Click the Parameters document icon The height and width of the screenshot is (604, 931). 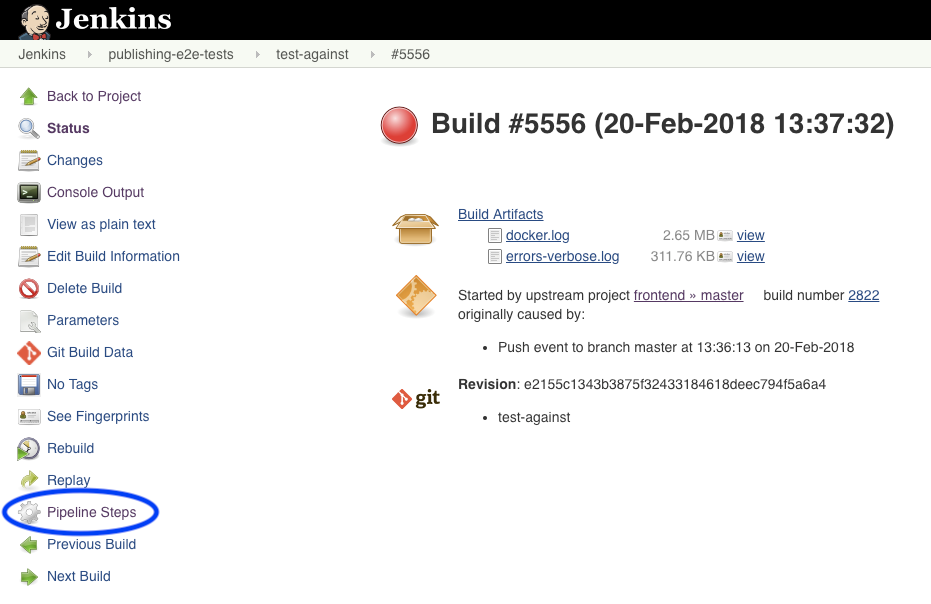(x=28, y=321)
